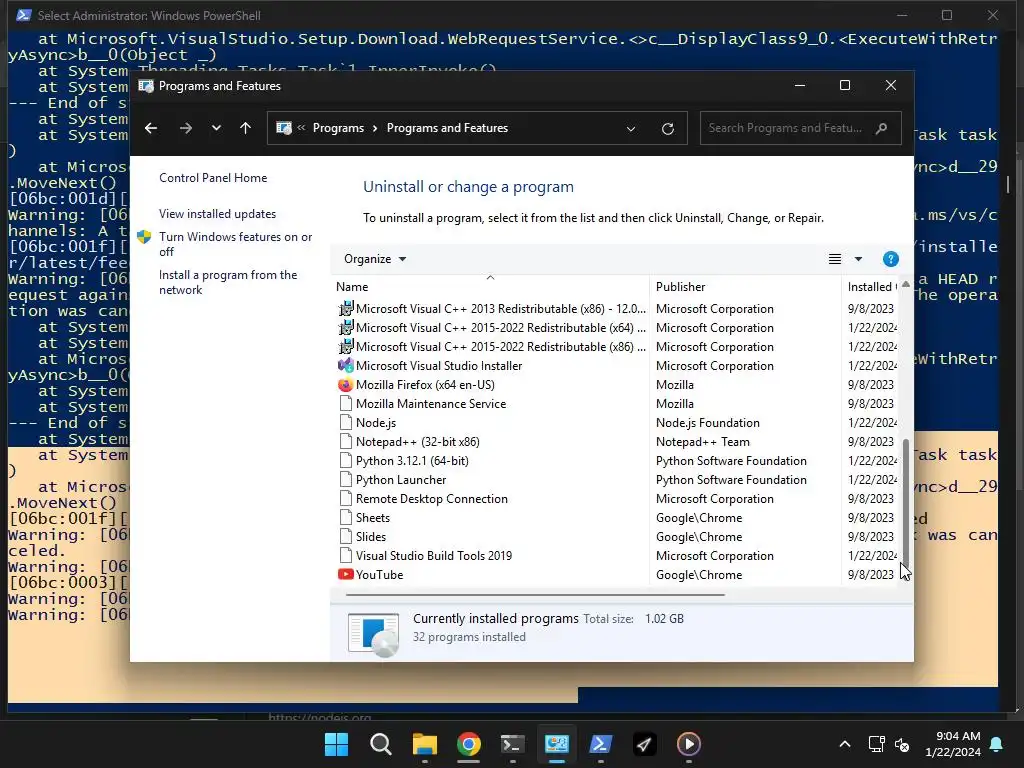Focus the Search Programs and Features box
The width and height of the screenshot is (1024, 768).
tap(801, 128)
